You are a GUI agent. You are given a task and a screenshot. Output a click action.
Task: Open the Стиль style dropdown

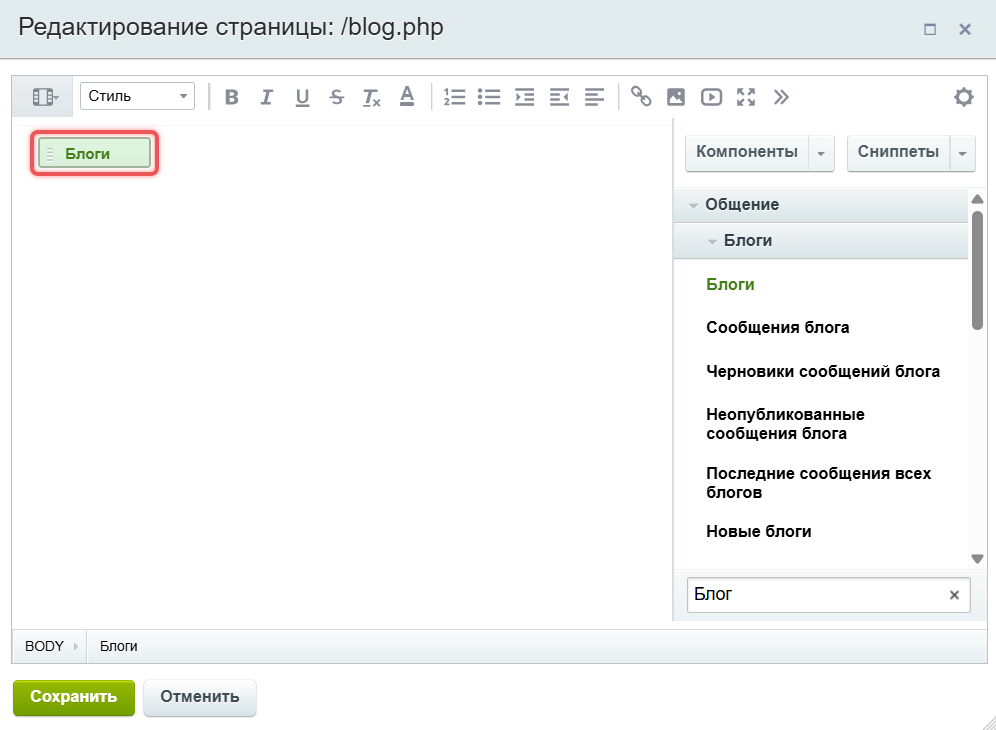(x=137, y=97)
